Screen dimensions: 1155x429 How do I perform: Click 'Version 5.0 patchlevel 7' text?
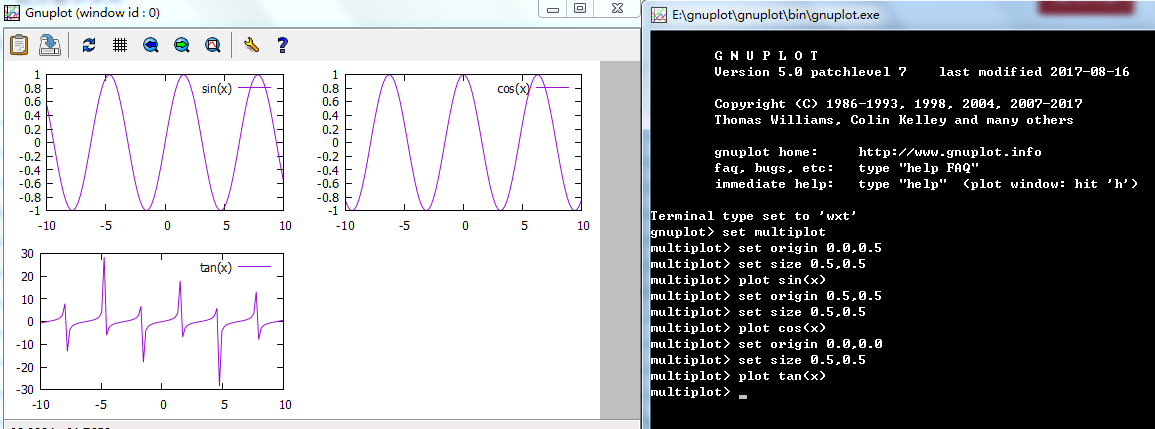pos(811,72)
